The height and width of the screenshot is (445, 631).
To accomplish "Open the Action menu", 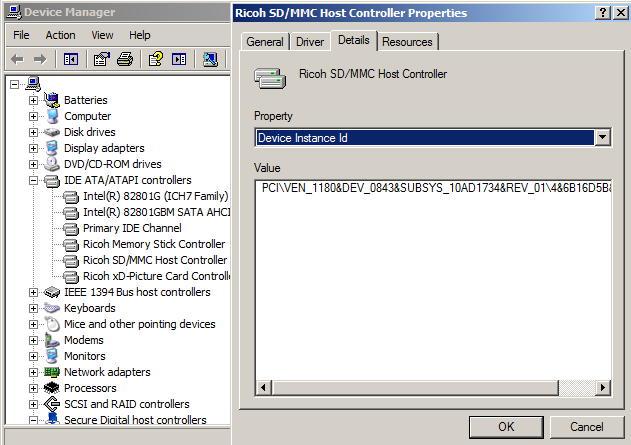I will (x=60, y=35).
